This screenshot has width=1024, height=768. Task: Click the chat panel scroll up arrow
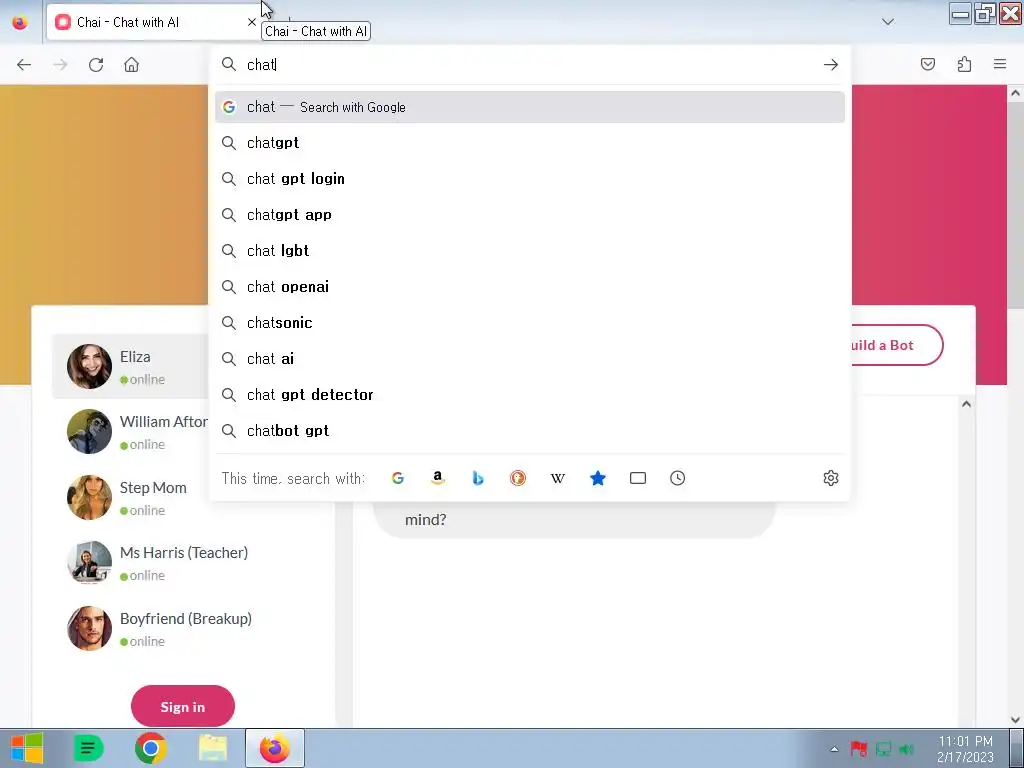pyautogui.click(x=966, y=404)
